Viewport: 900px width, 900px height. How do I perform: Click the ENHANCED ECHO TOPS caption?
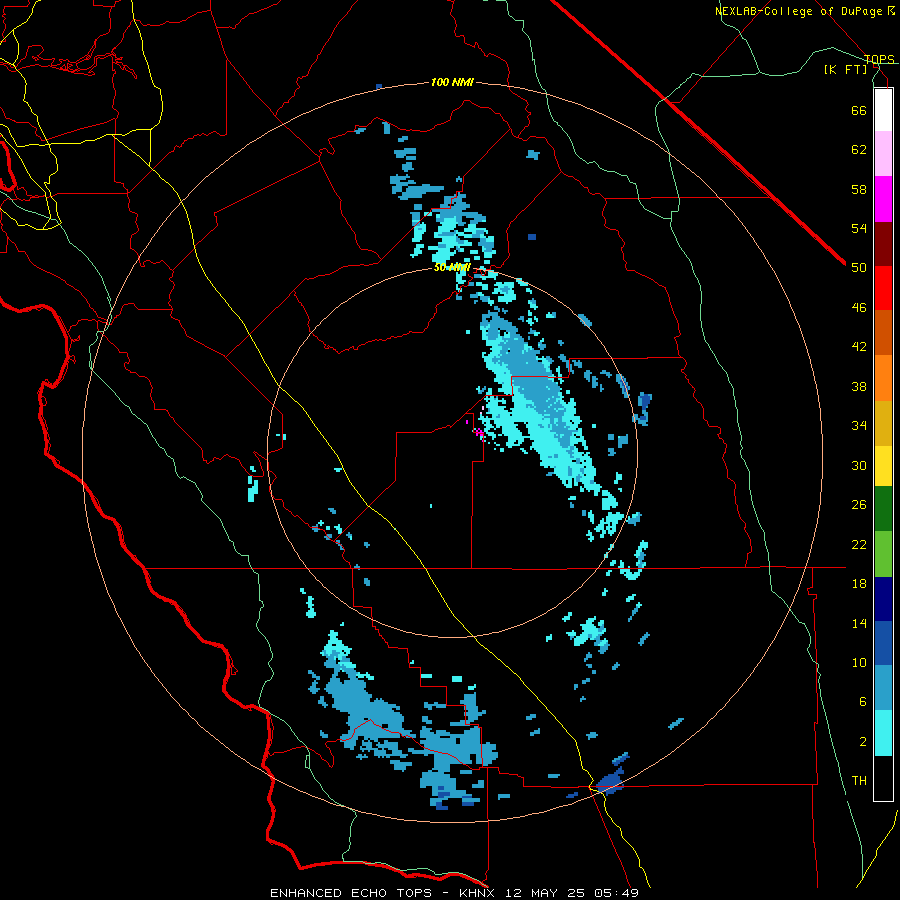pyautogui.click(x=351, y=893)
